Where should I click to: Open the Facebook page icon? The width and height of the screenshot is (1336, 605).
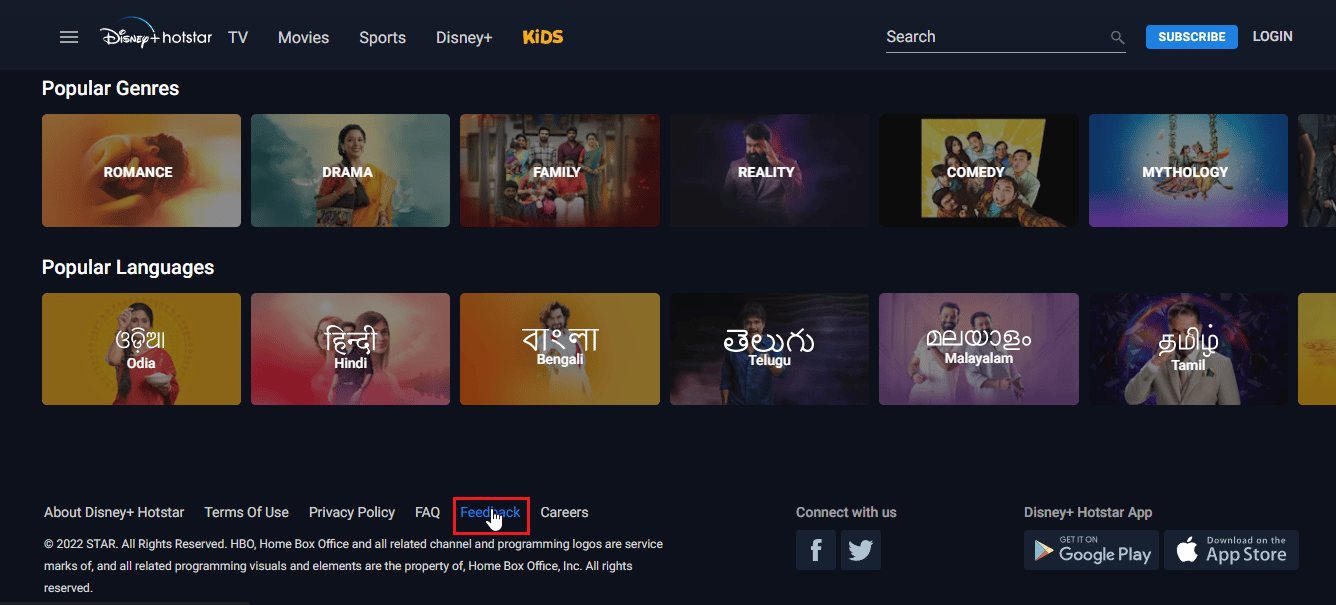(816, 550)
